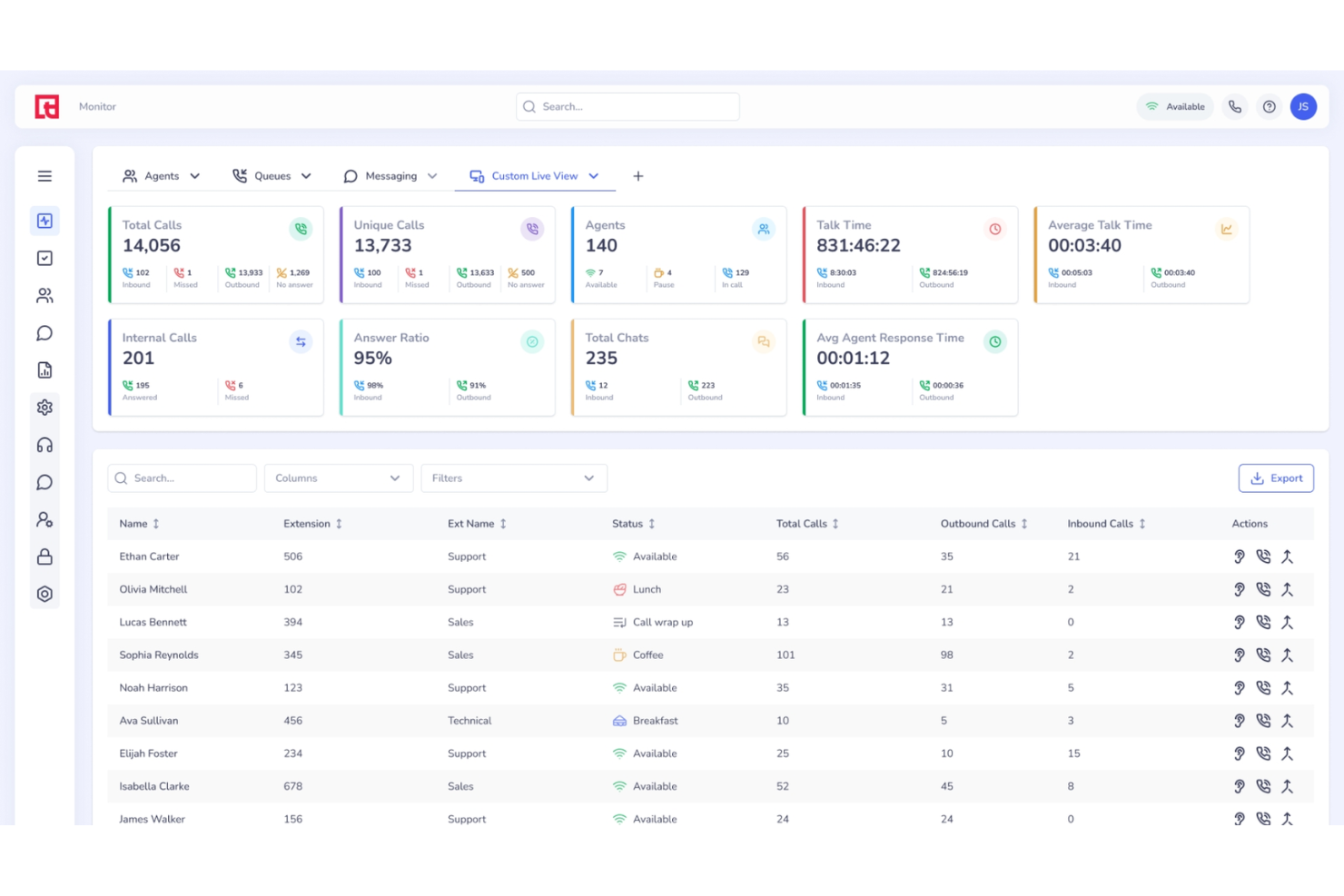Click the company logo in header

[47, 107]
